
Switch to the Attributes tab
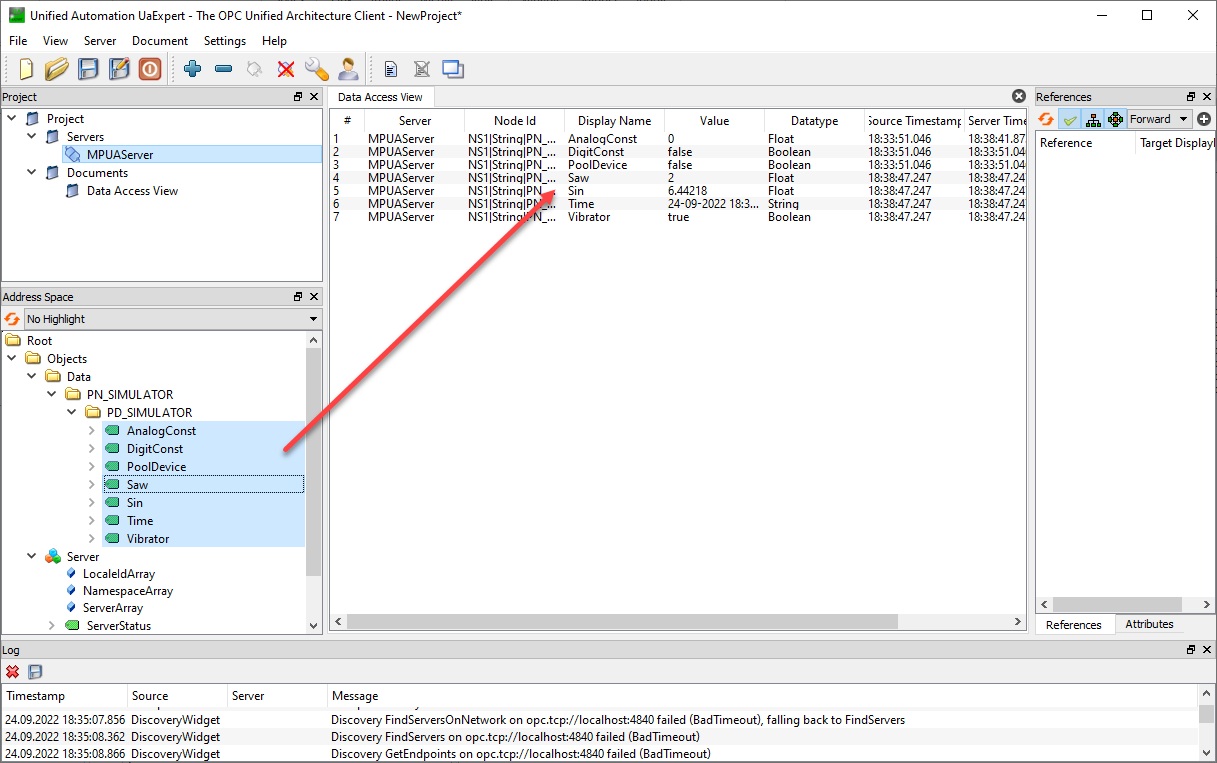[1149, 624]
